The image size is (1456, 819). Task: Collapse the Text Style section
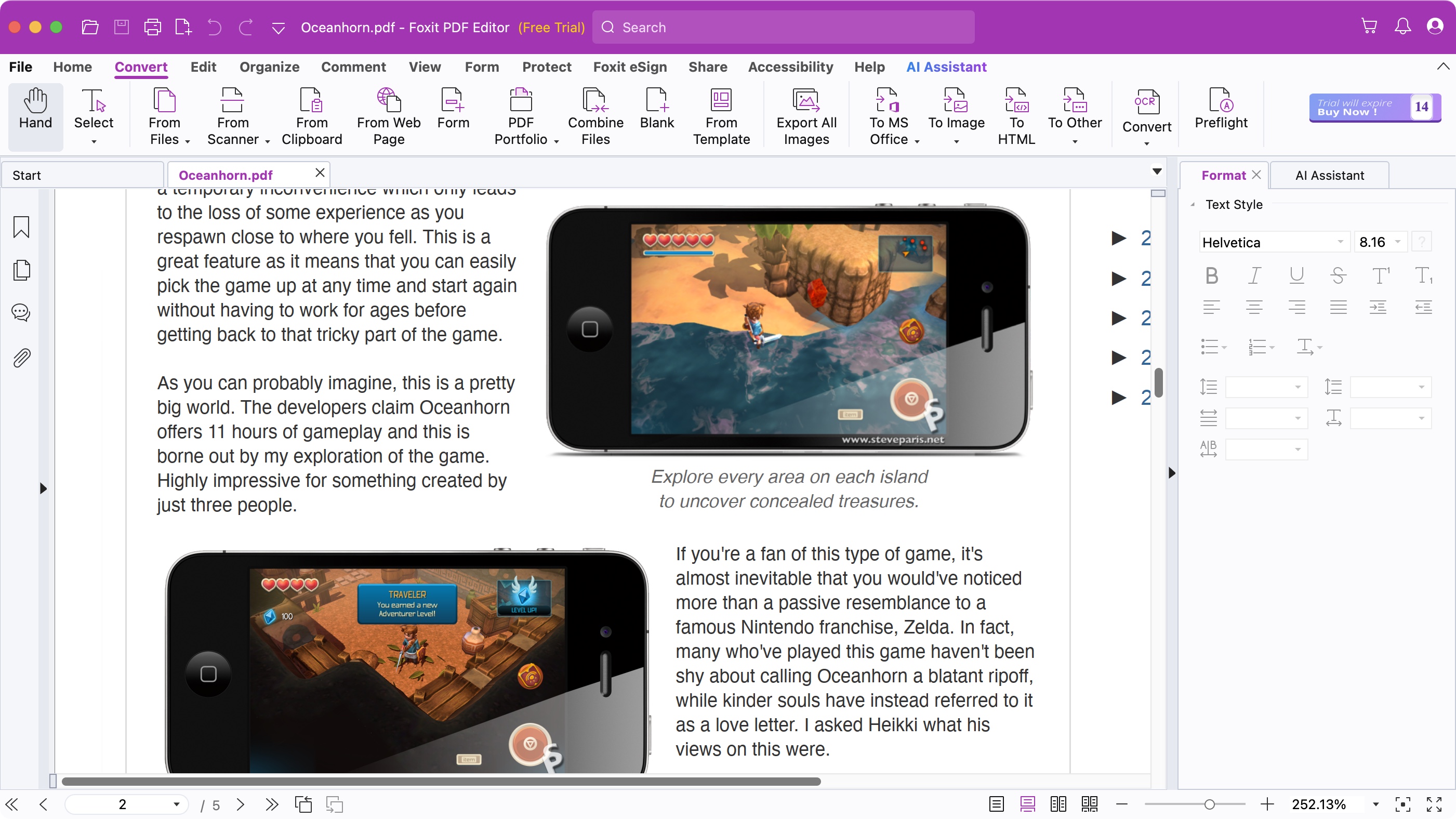(x=1193, y=204)
